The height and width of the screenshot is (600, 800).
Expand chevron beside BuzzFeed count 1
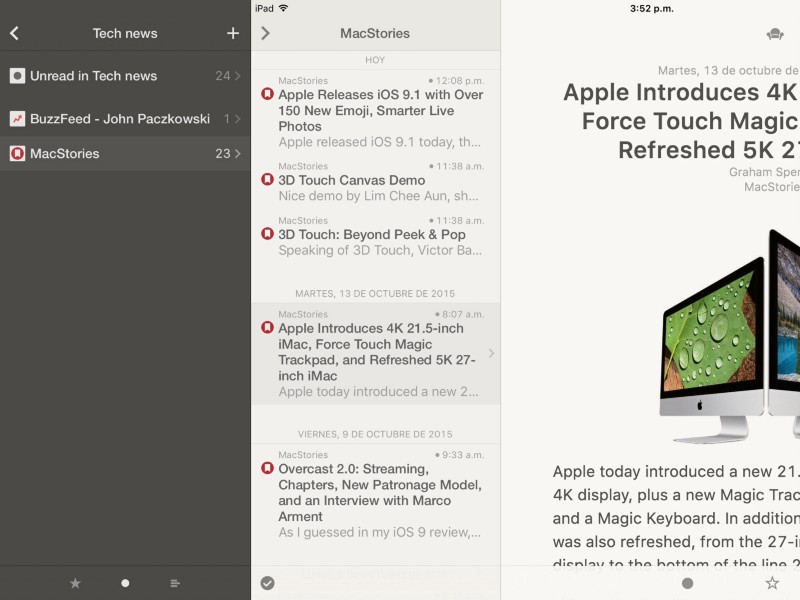[238, 119]
